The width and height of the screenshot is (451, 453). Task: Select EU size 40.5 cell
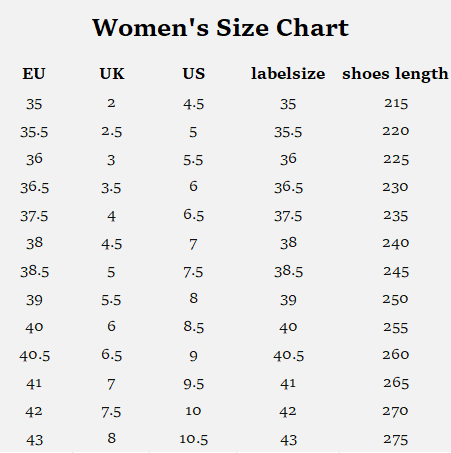[x=35, y=356]
